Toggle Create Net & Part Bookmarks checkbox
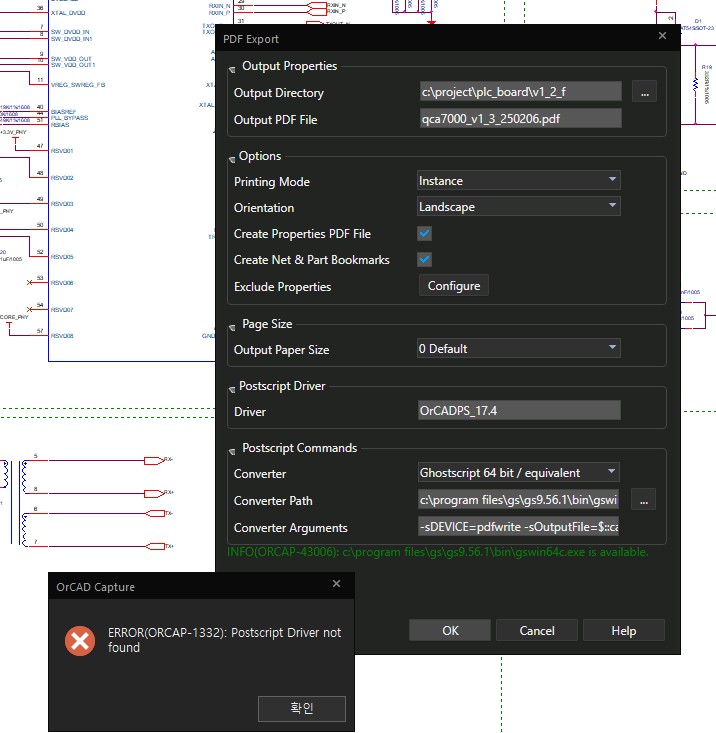716x733 pixels. (x=424, y=259)
